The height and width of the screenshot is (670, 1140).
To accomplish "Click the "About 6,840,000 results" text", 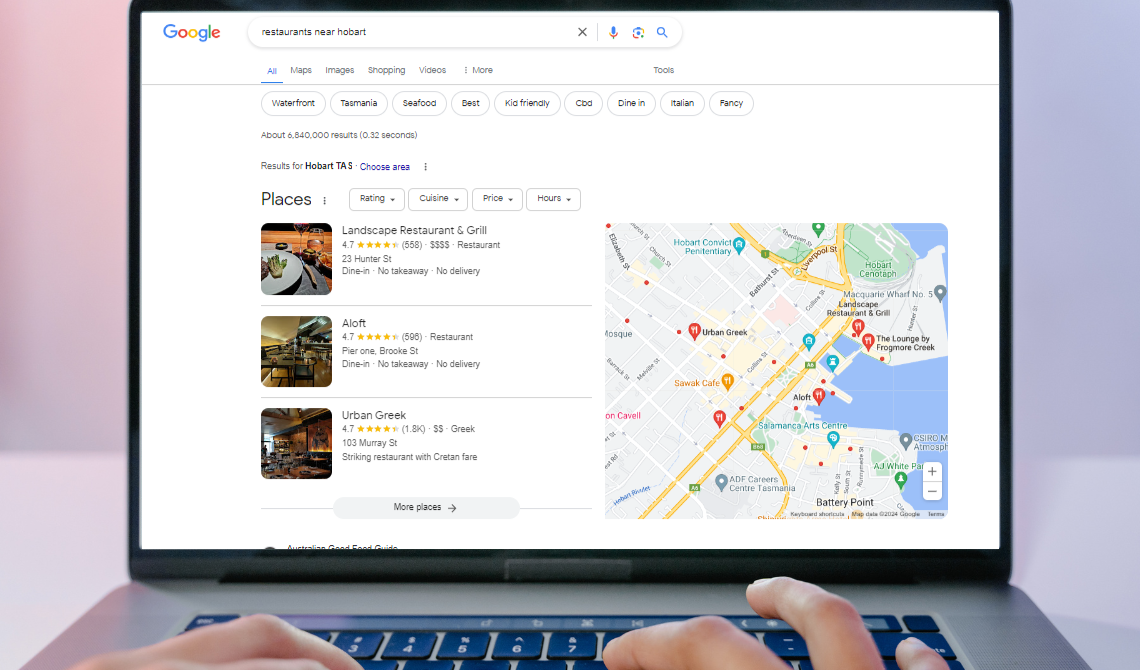I will (339, 135).
